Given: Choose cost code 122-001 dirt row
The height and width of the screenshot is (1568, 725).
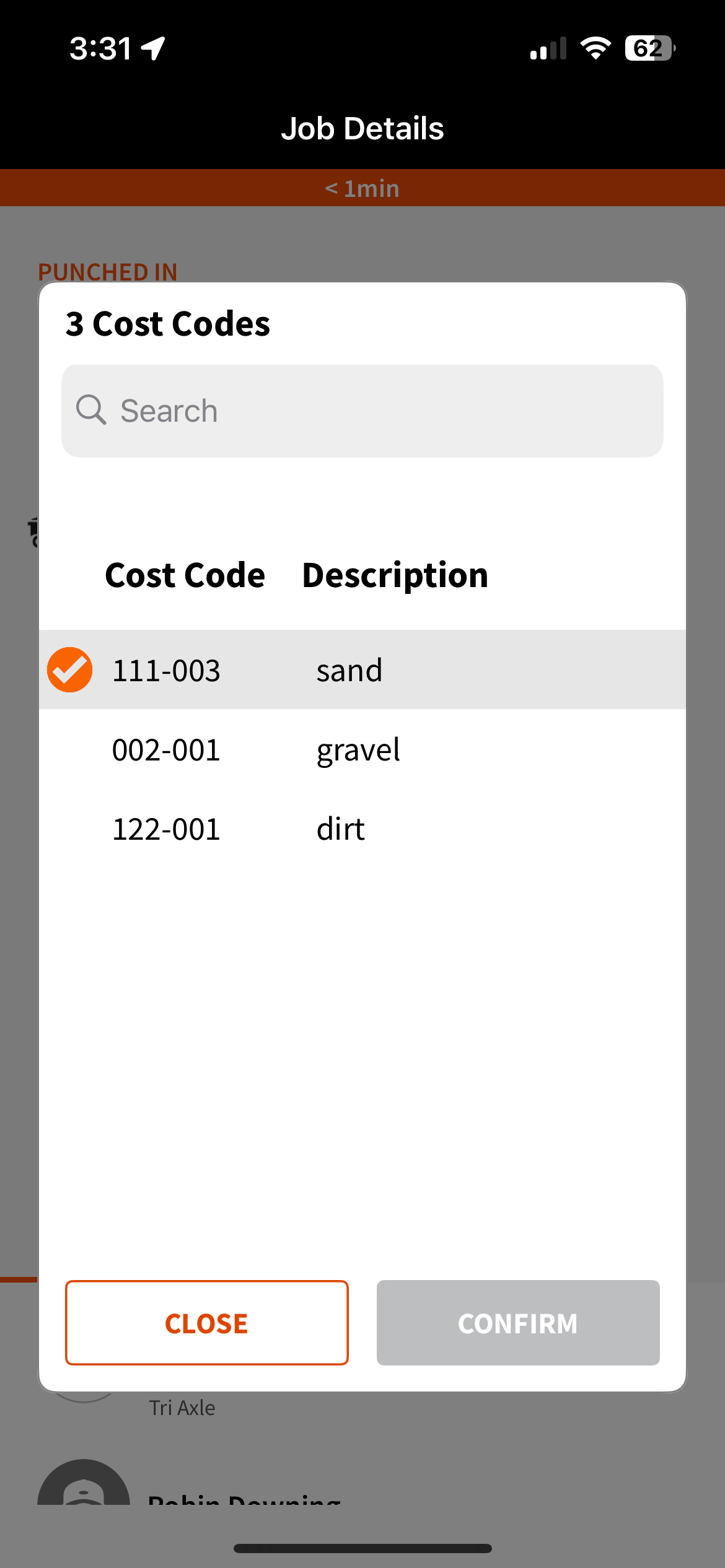Looking at the screenshot, I should (362, 829).
